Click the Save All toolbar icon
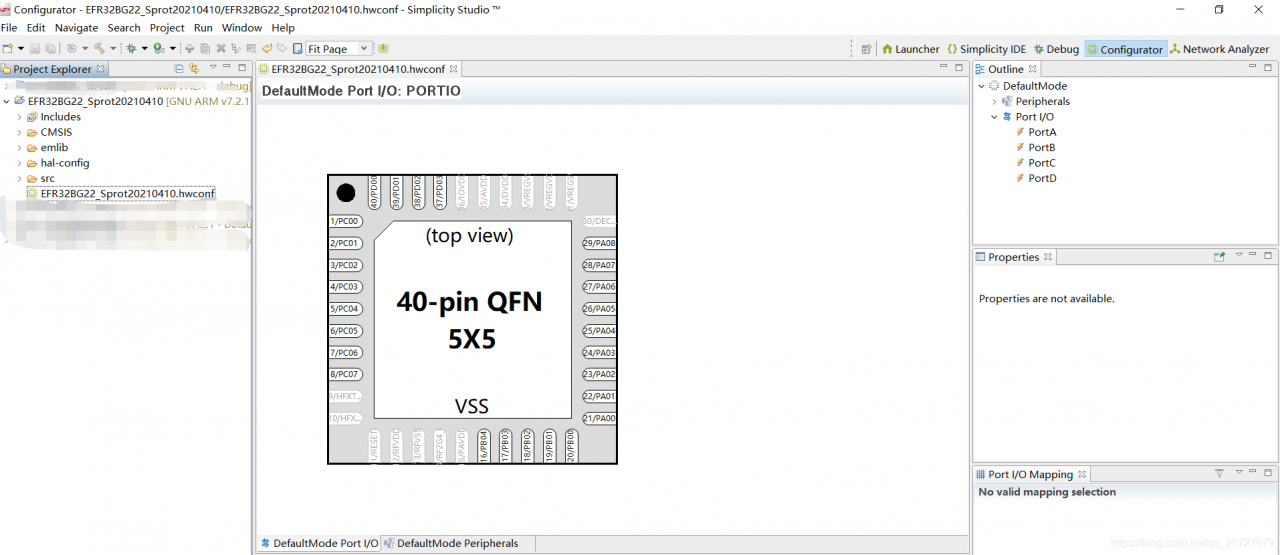The width and height of the screenshot is (1280, 555). pos(49,48)
